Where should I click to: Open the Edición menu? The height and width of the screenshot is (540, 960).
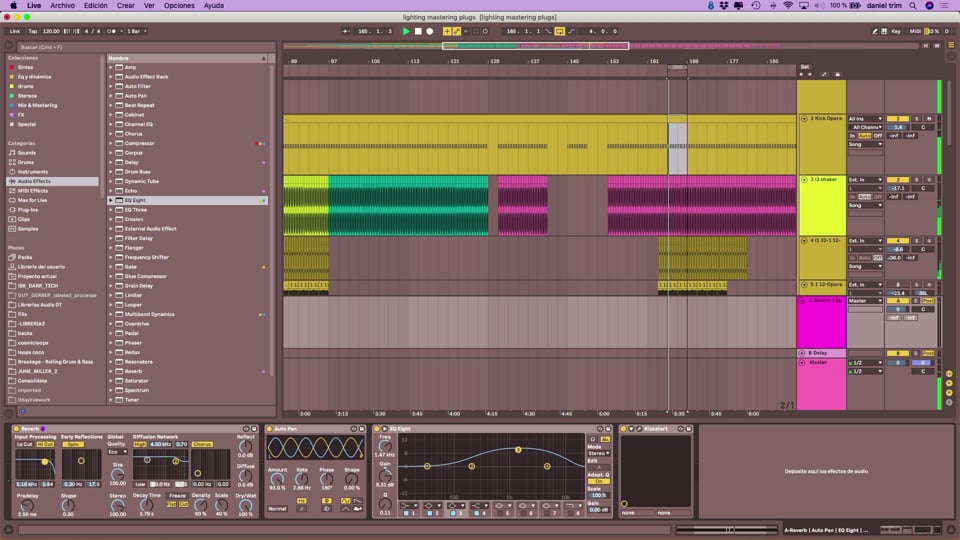96,6
